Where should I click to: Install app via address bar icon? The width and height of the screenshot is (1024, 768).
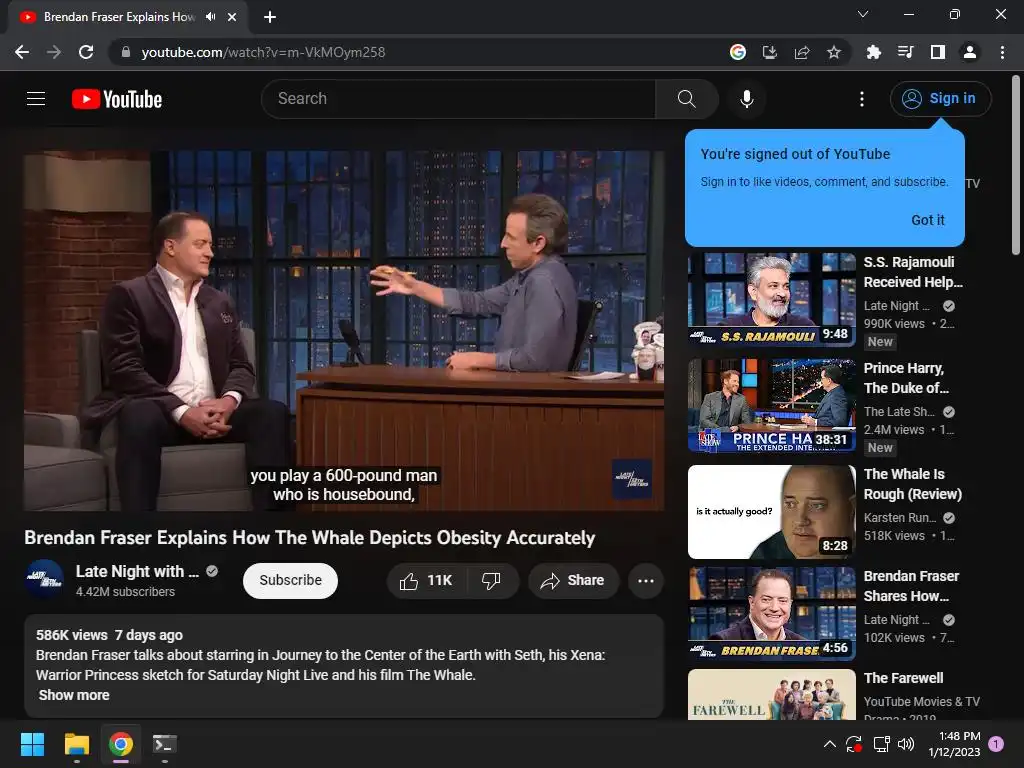coord(770,52)
